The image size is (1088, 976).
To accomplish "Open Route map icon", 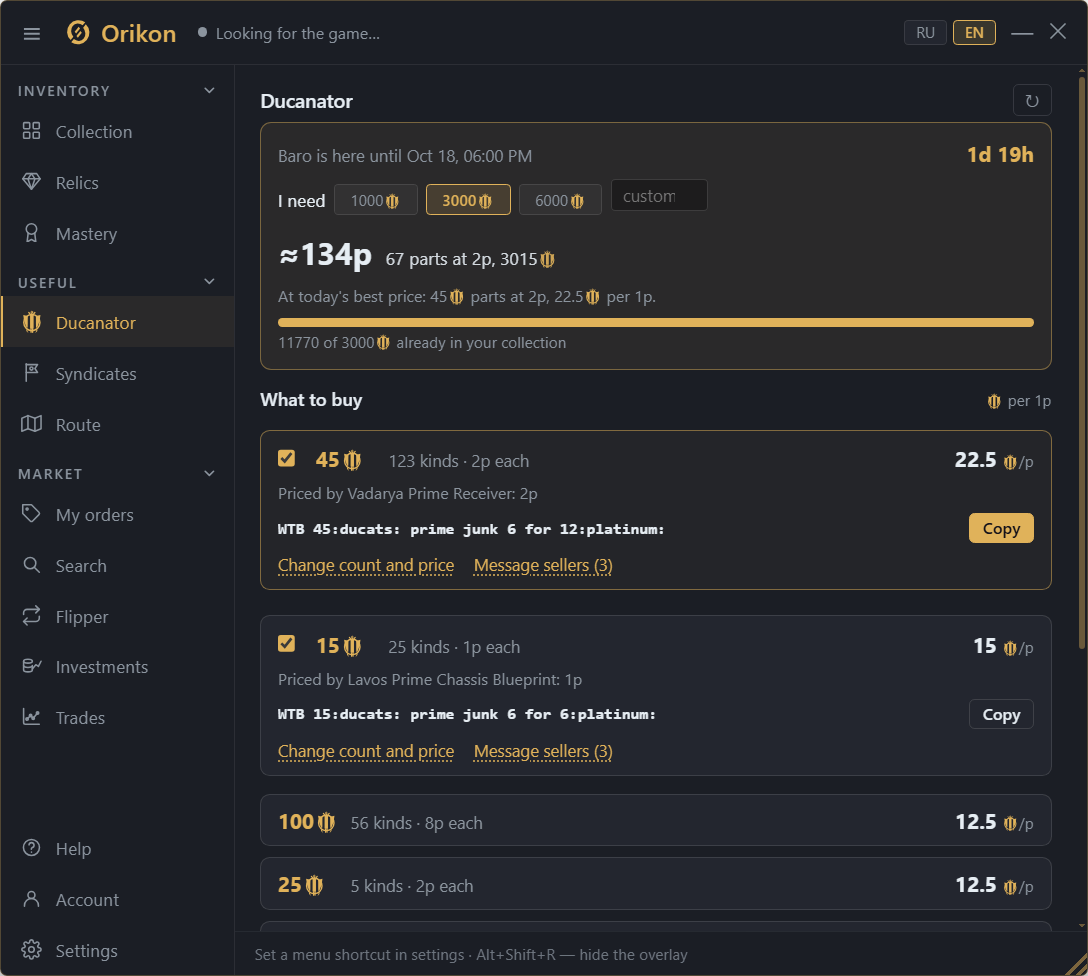I will click(x=31, y=424).
